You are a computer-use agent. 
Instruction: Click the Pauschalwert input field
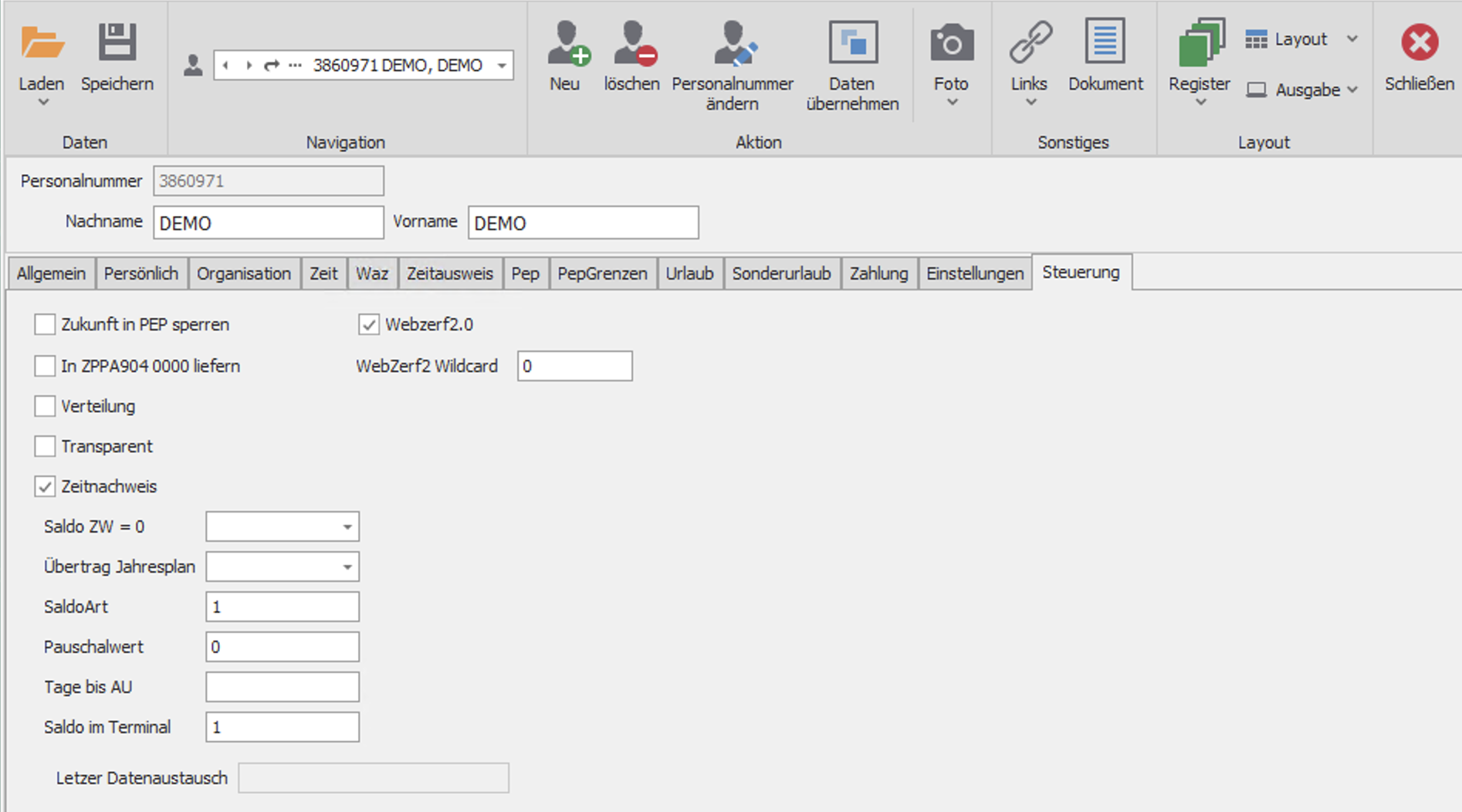283,647
